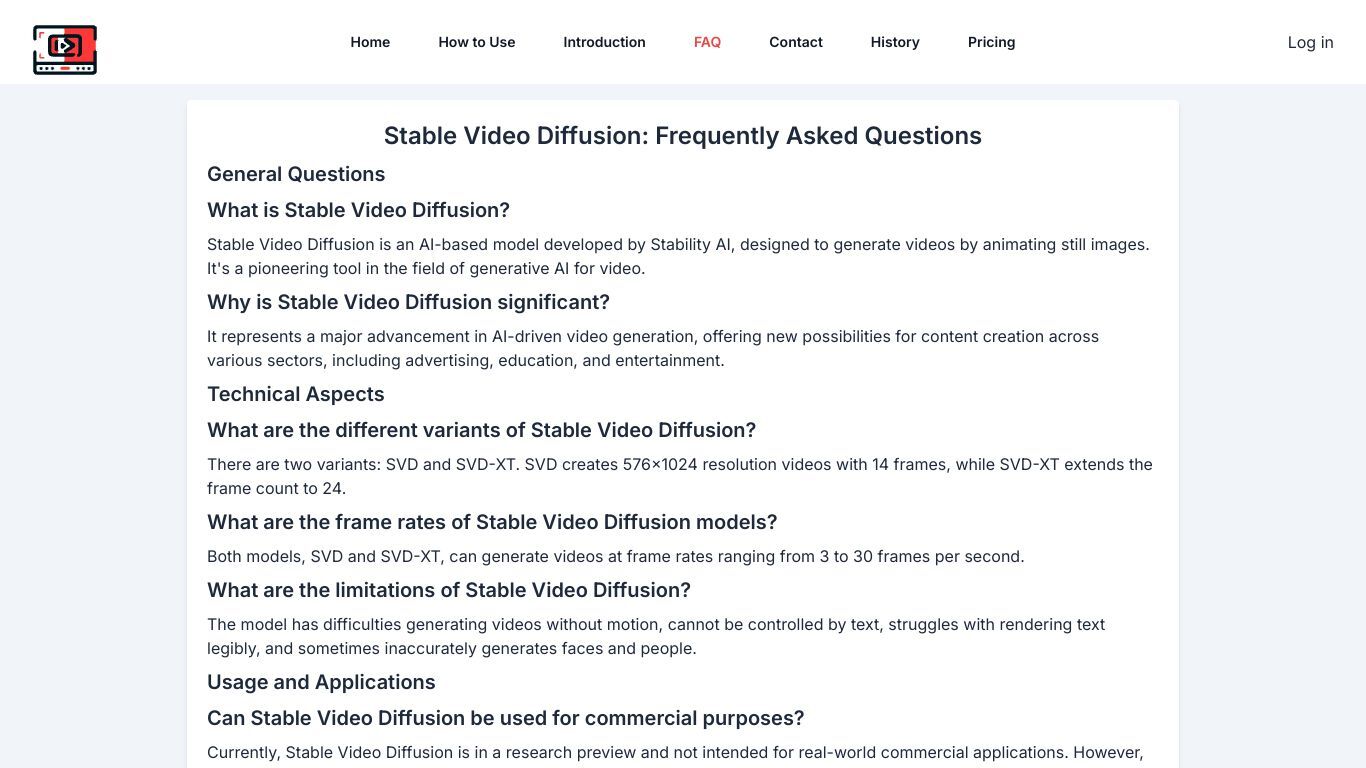
Task: Click 'Why is Stable Video Diffusion significant?' heading
Action: pyautogui.click(x=408, y=302)
